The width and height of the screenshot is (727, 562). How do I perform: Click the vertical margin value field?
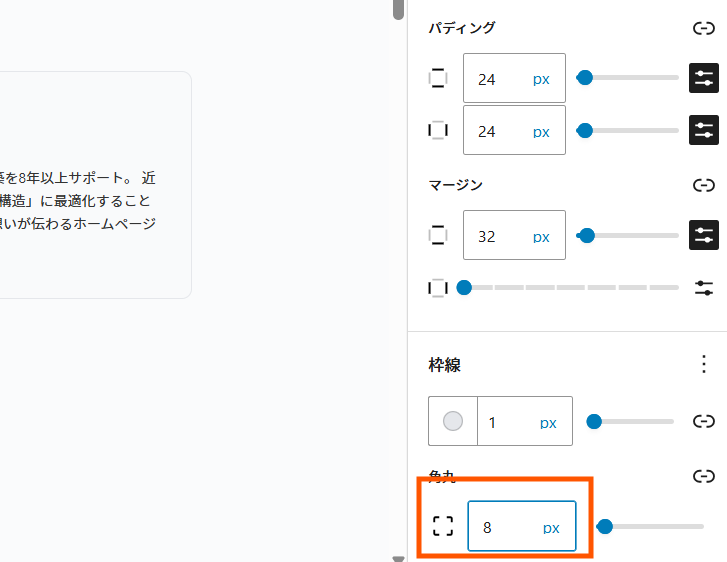pyautogui.click(x=497, y=237)
